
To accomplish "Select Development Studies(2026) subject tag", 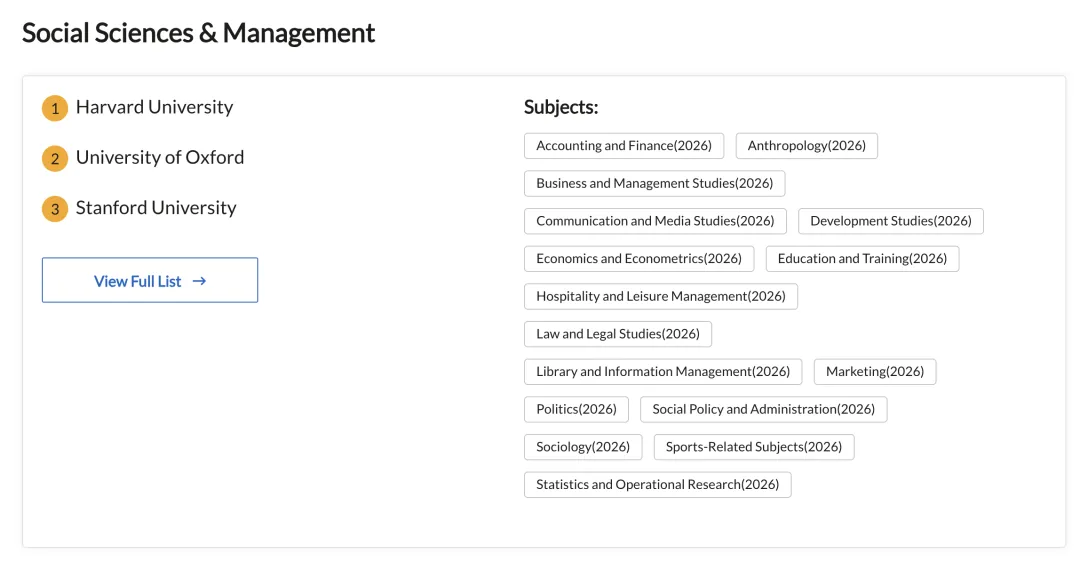I will [891, 221].
